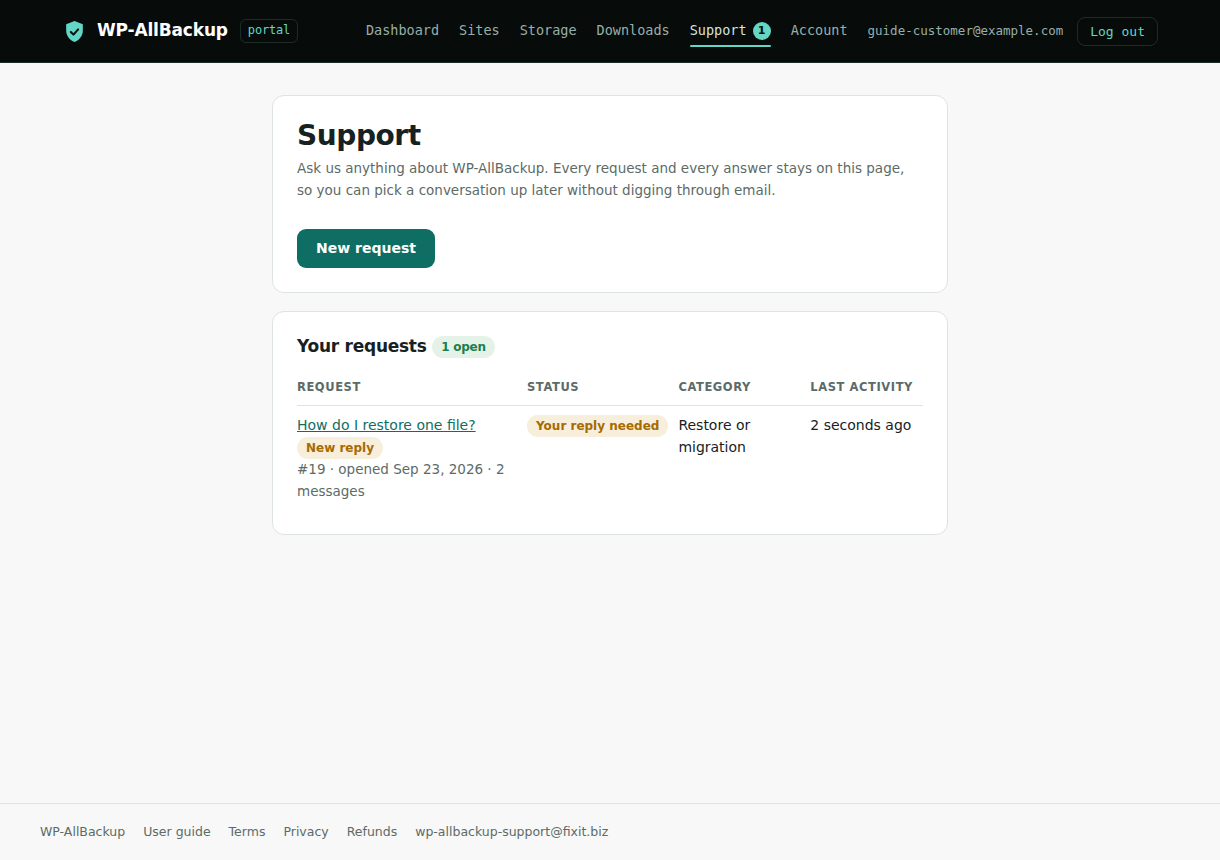The height and width of the screenshot is (860, 1220).
Task: Click the REQUEST column header
Action: click(x=329, y=387)
